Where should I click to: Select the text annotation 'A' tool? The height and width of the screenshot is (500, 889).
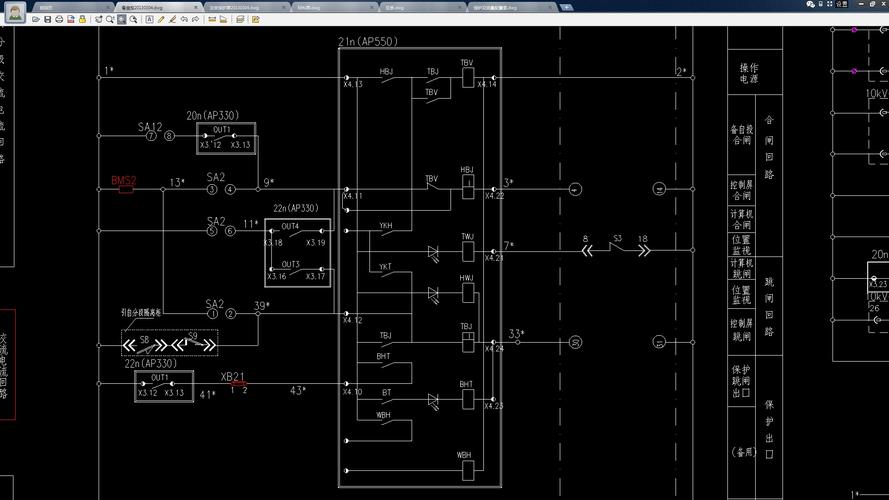pyautogui.click(x=149, y=19)
